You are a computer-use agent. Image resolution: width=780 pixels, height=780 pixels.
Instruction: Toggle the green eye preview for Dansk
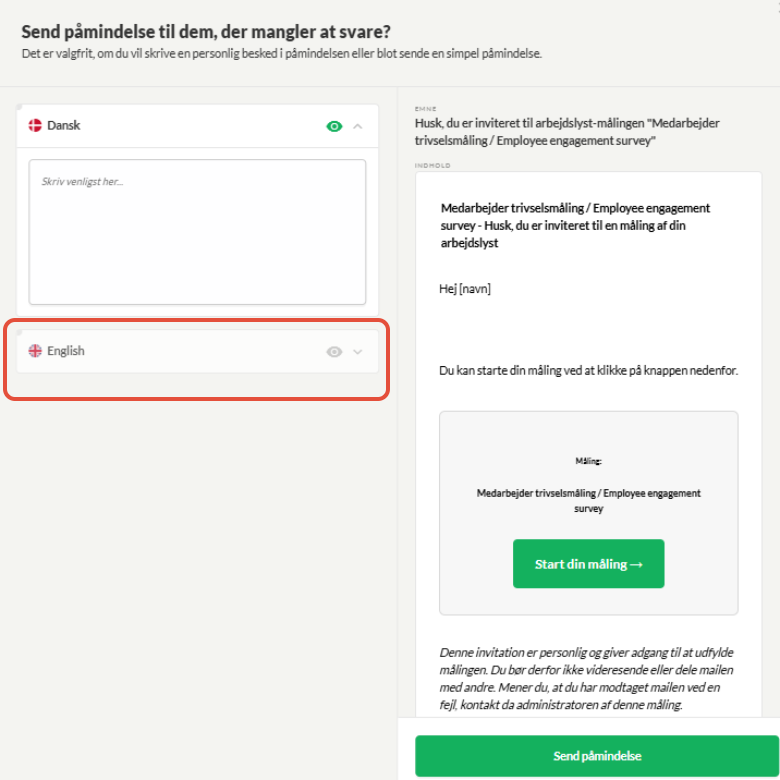(x=334, y=126)
